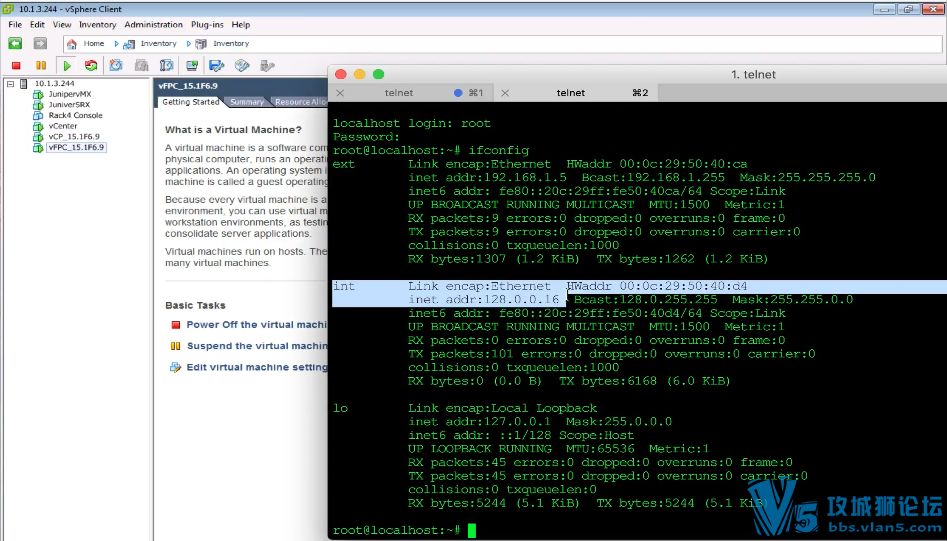Select the JuniperSRX VM in tree
The image size is (947, 541).
[x=69, y=105]
